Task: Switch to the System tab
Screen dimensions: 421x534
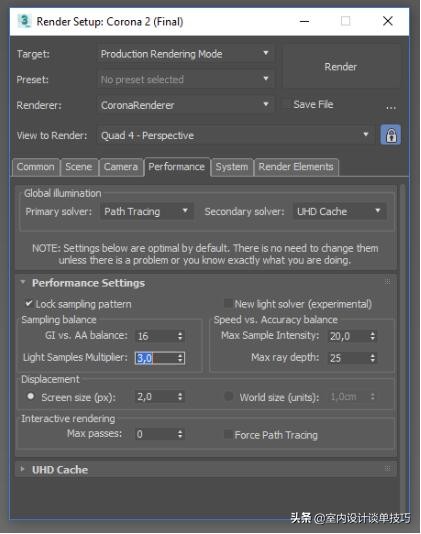Action: 232,167
